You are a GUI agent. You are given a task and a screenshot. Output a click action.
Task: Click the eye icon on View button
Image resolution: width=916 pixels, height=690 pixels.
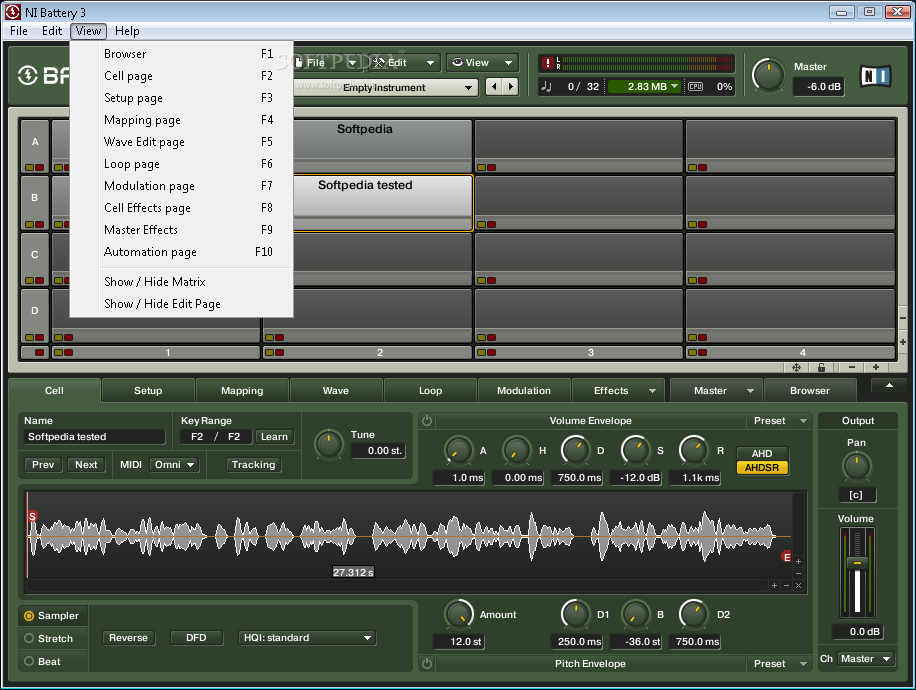click(x=457, y=62)
